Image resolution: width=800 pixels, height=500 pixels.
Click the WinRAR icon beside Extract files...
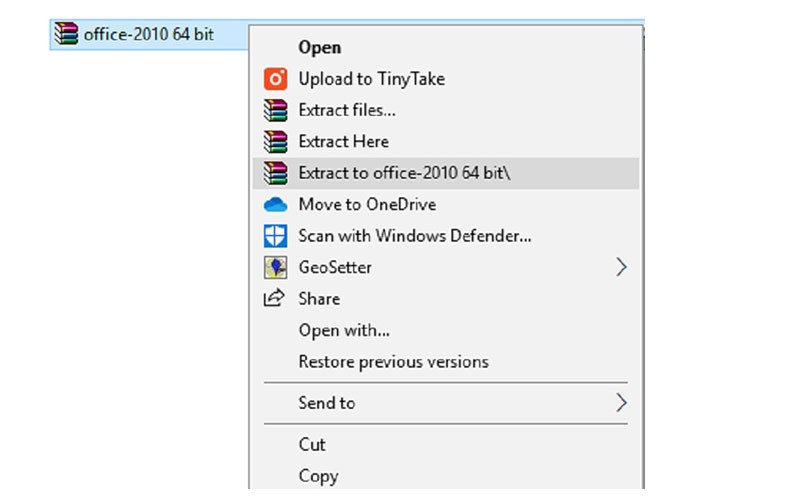[x=276, y=110]
